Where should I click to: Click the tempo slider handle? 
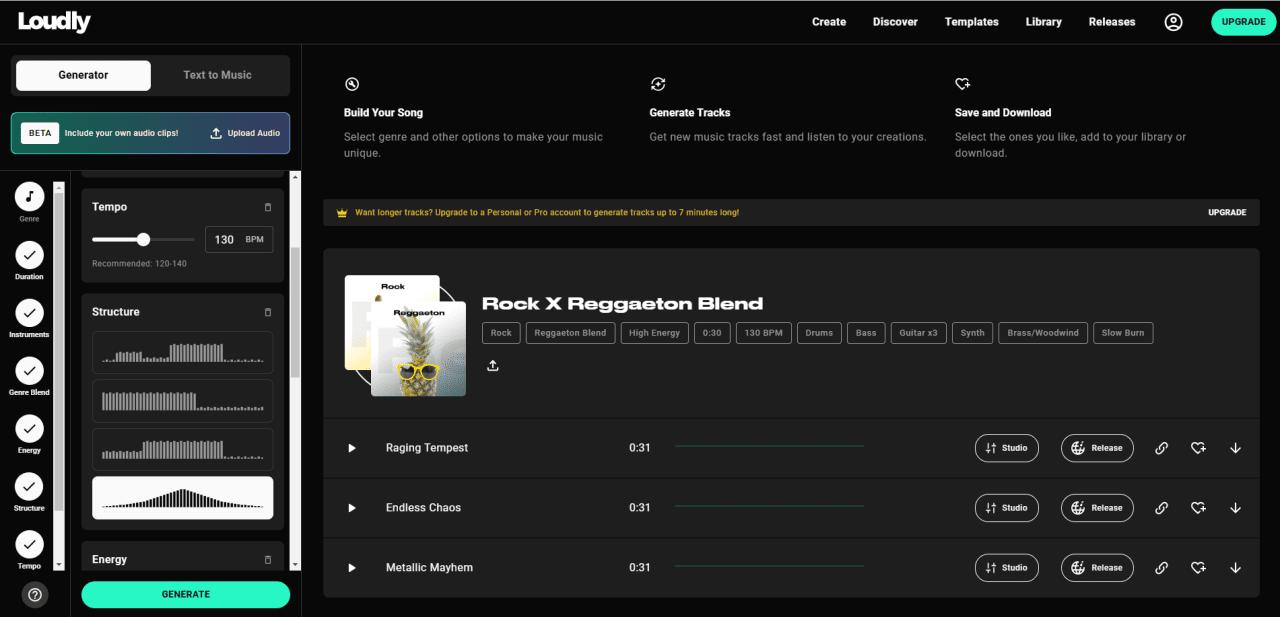coord(143,239)
